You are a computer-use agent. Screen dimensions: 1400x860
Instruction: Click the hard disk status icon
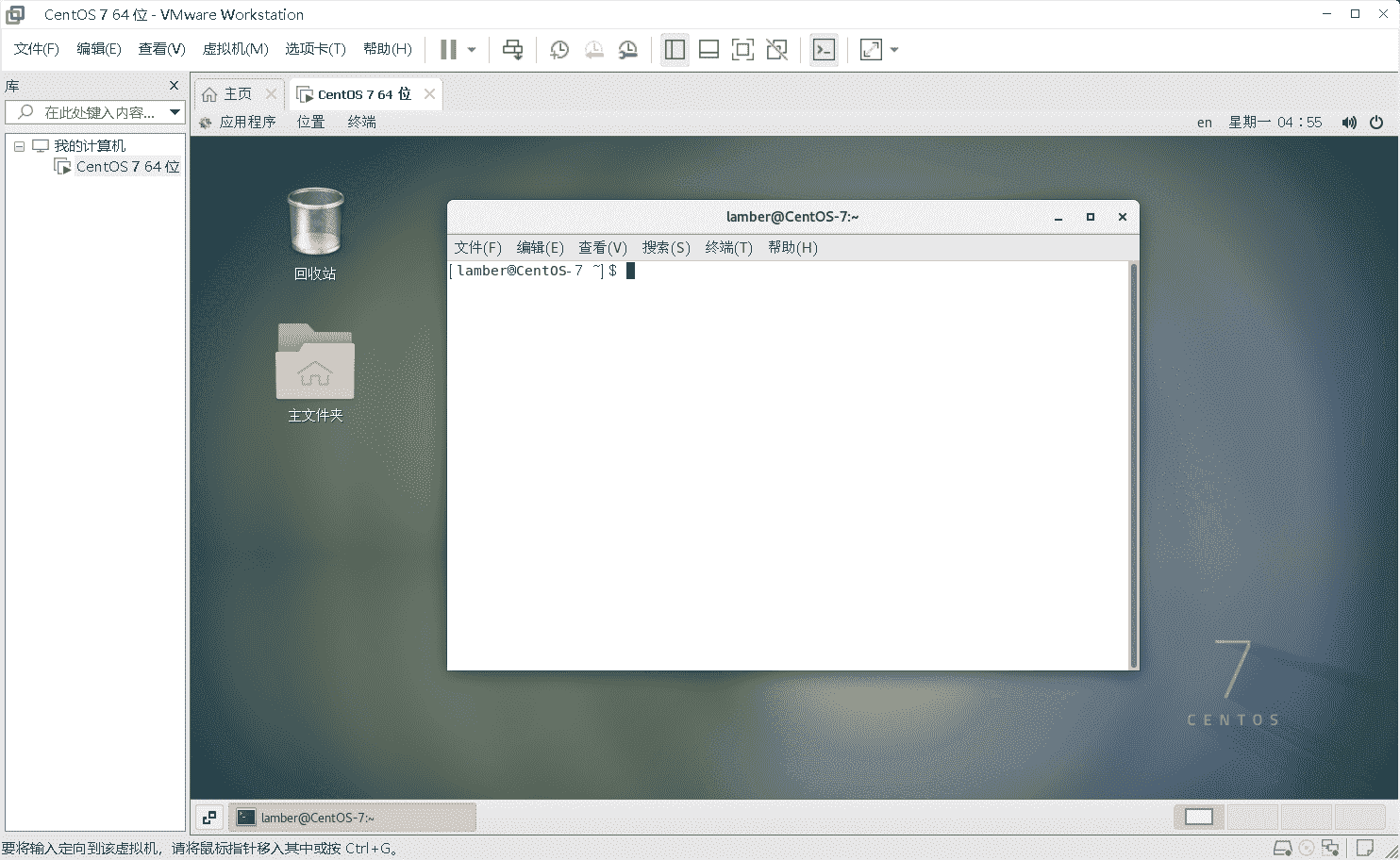point(1283,849)
